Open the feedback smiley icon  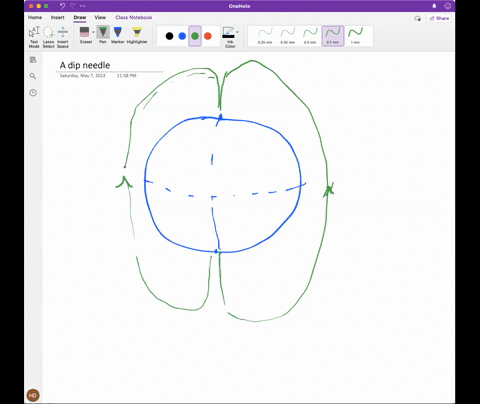448,6
